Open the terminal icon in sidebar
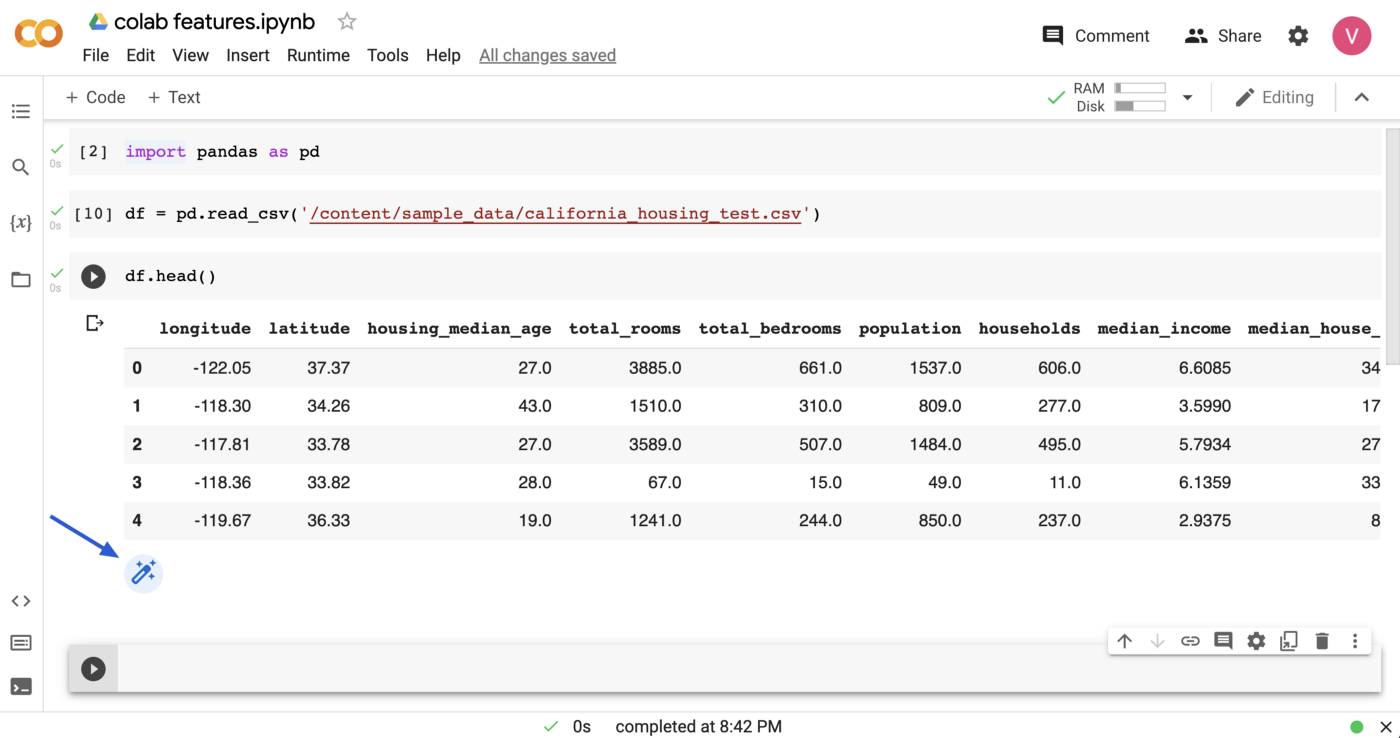1400x738 pixels. pyautogui.click(x=21, y=687)
